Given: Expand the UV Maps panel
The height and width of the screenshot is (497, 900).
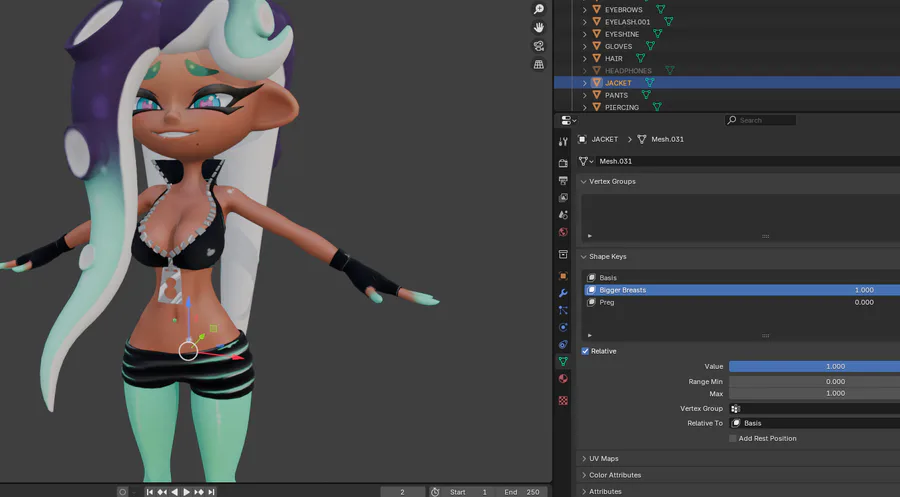Looking at the screenshot, I should (584, 459).
